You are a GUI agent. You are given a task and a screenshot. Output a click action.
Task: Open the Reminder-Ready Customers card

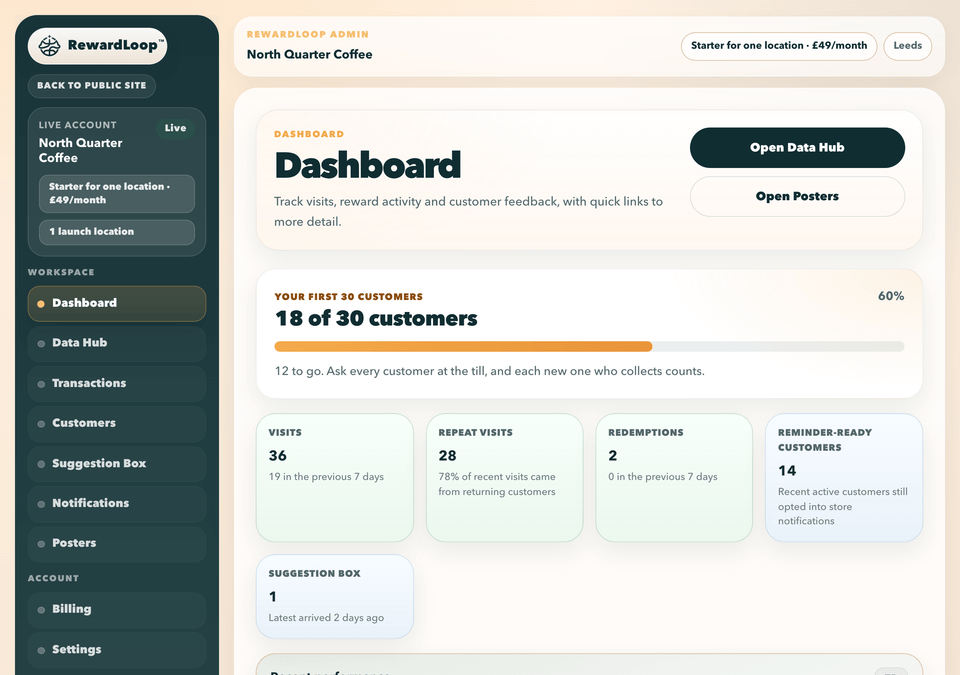pyautogui.click(x=844, y=478)
